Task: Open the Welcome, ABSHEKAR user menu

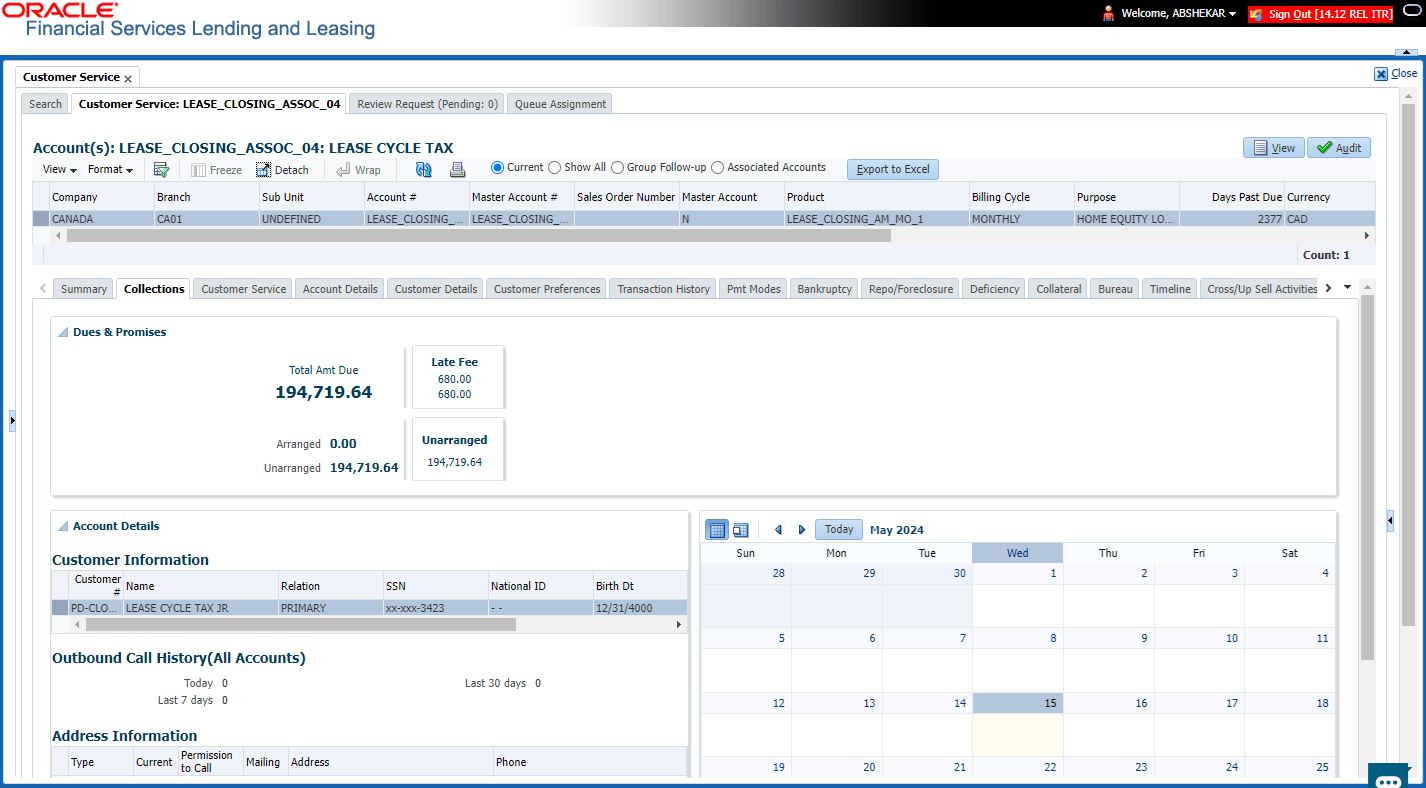Action: pyautogui.click(x=1179, y=14)
